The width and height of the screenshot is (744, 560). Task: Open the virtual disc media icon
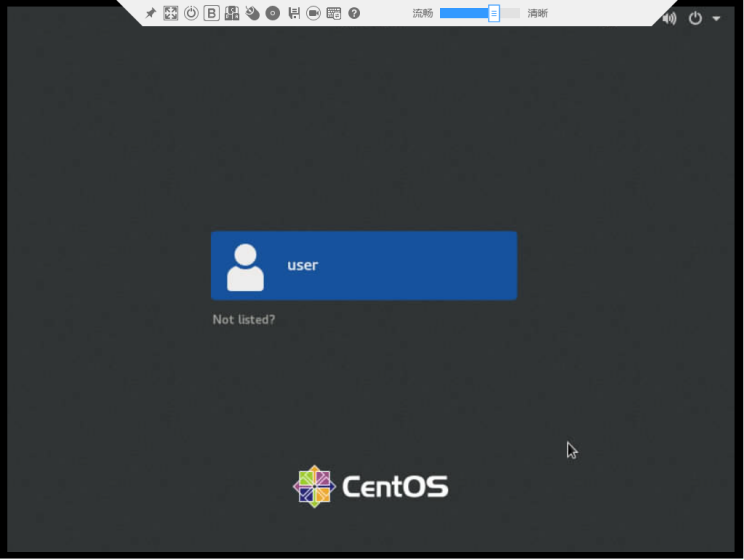[272, 13]
